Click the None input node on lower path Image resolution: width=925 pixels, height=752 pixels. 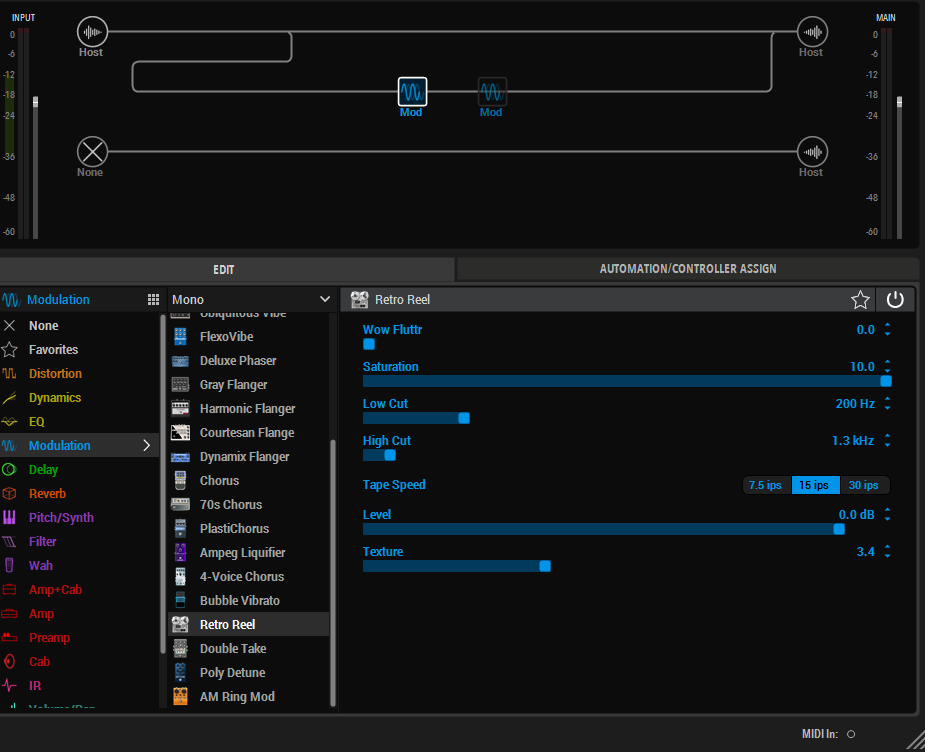[x=92, y=152]
